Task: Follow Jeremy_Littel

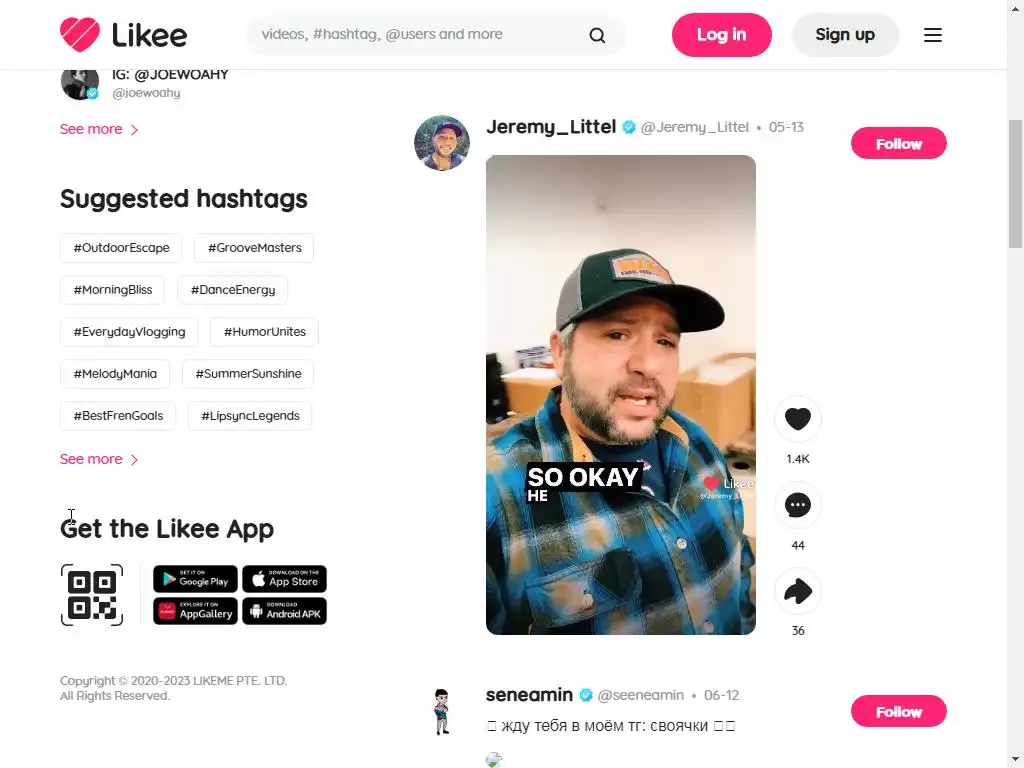Action: point(899,144)
